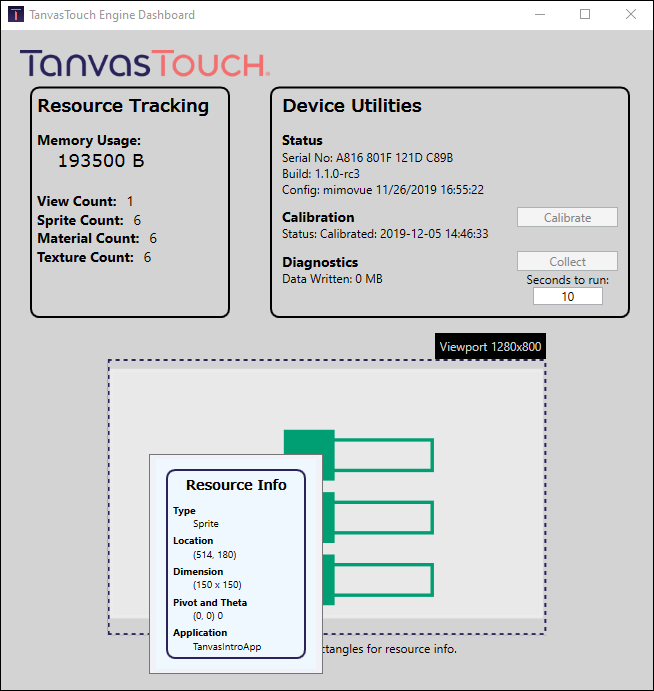Focus the Seconds to run input field
This screenshot has height=691, width=654.
[x=568, y=296]
